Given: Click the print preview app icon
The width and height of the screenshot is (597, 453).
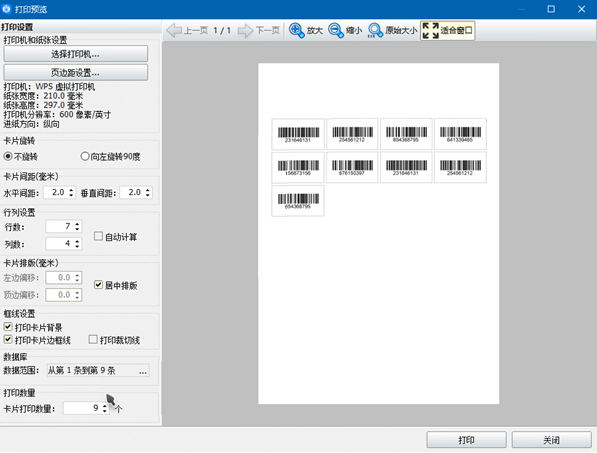Looking at the screenshot, I should click(6, 9).
